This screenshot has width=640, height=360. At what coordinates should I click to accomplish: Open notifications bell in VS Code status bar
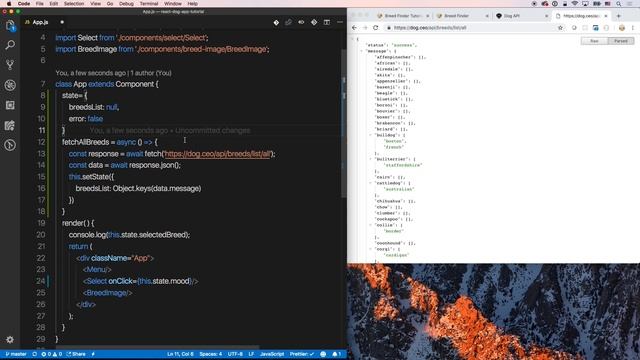(337, 354)
